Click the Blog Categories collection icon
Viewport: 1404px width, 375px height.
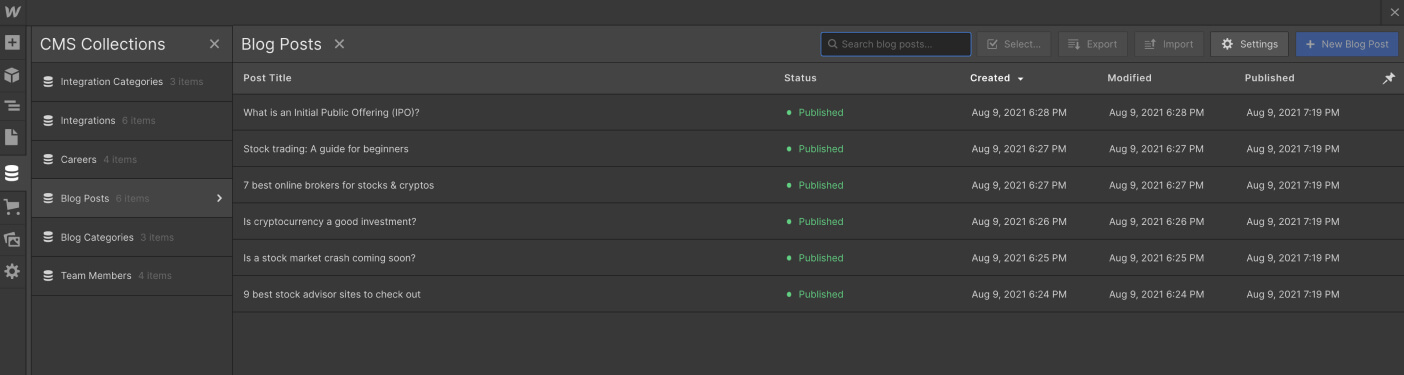(48, 238)
